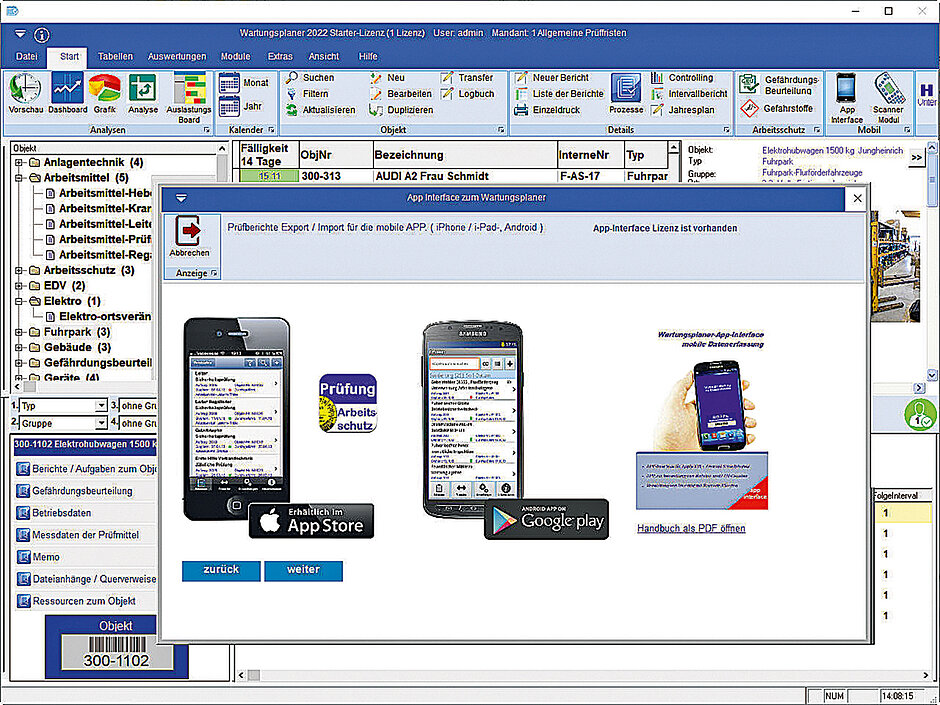Open the Typ filter dropdown
Screen dimensions: 940x705
click(x=101, y=407)
